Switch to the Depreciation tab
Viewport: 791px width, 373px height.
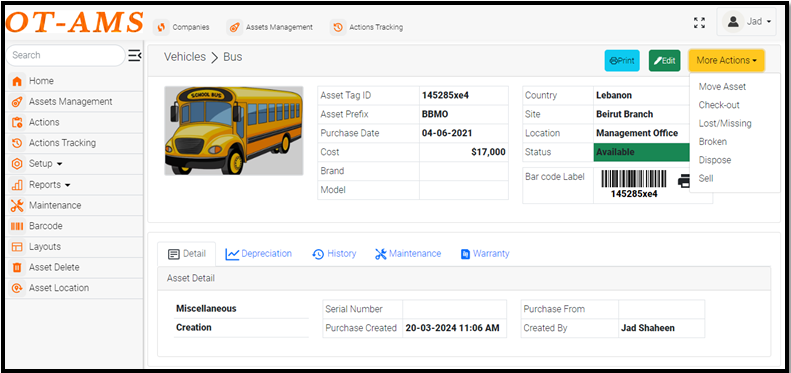[258, 254]
